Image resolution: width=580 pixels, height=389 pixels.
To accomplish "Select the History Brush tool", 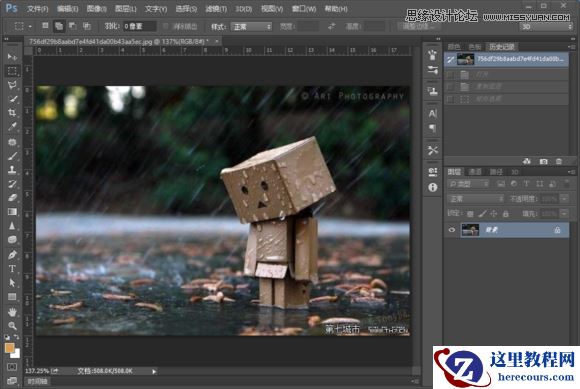I will pos(12,184).
